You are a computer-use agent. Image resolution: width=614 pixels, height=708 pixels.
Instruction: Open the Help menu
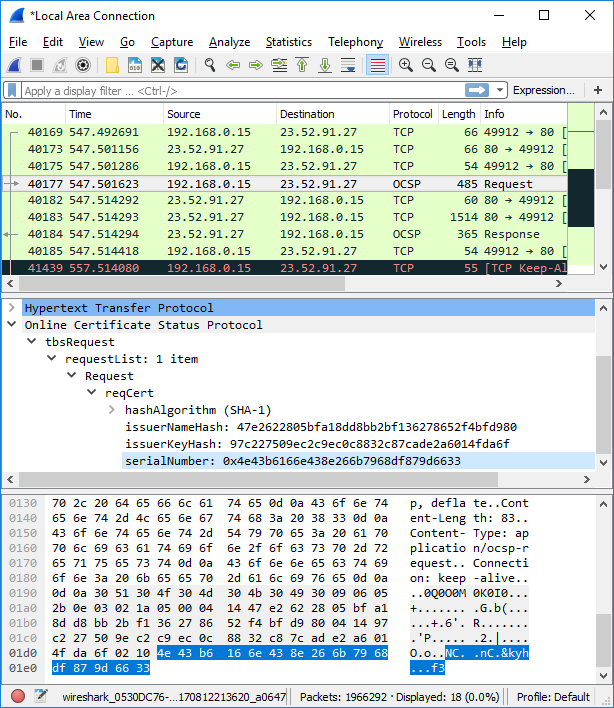coord(514,42)
